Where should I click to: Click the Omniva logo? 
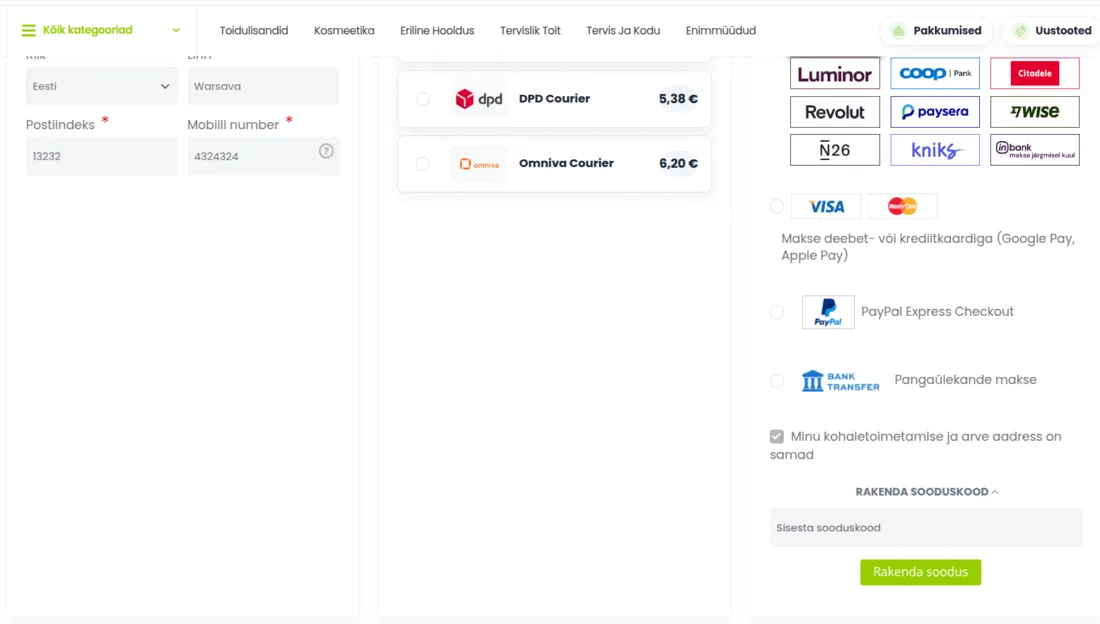[478, 164]
